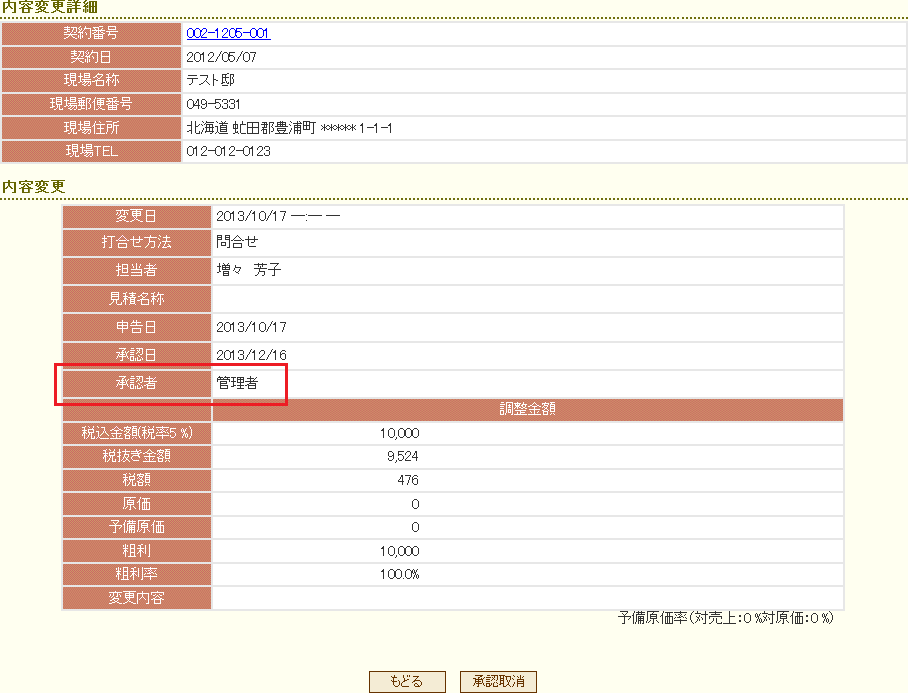Click the 承認者 value 管理者
This screenshot has height=693, width=908.
[237, 383]
